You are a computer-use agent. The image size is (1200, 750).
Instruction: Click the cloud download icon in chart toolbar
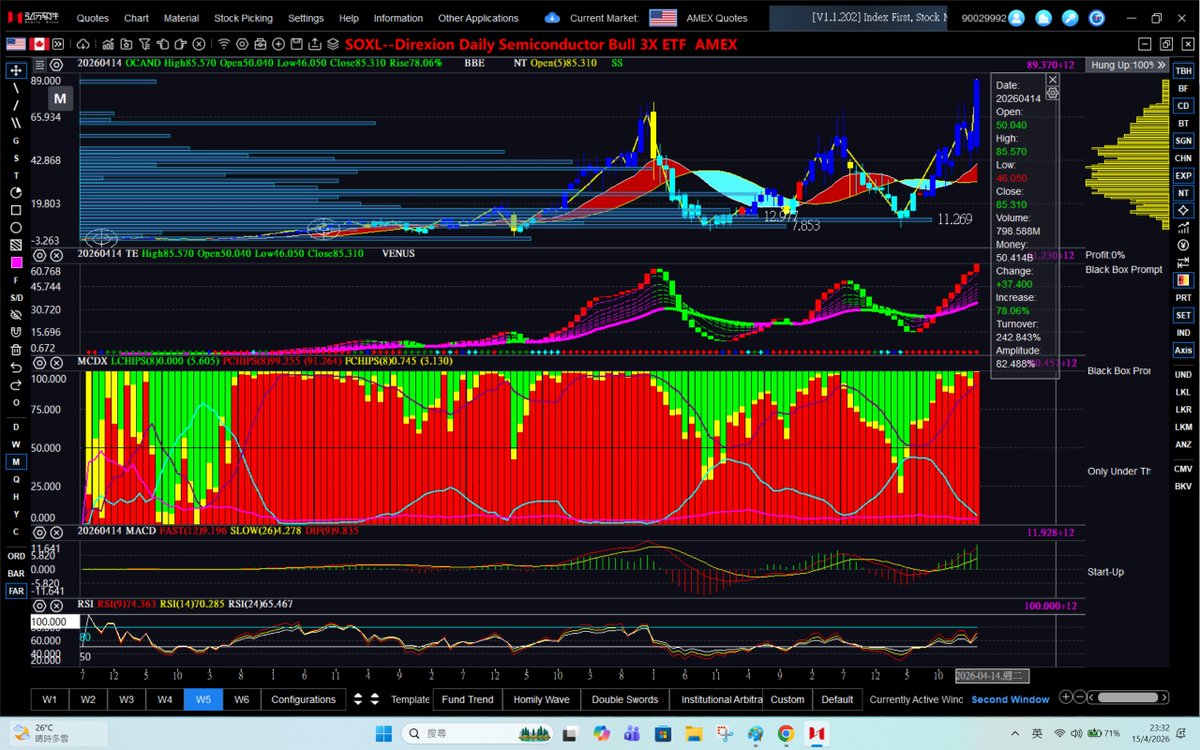pyautogui.click(x=83, y=44)
